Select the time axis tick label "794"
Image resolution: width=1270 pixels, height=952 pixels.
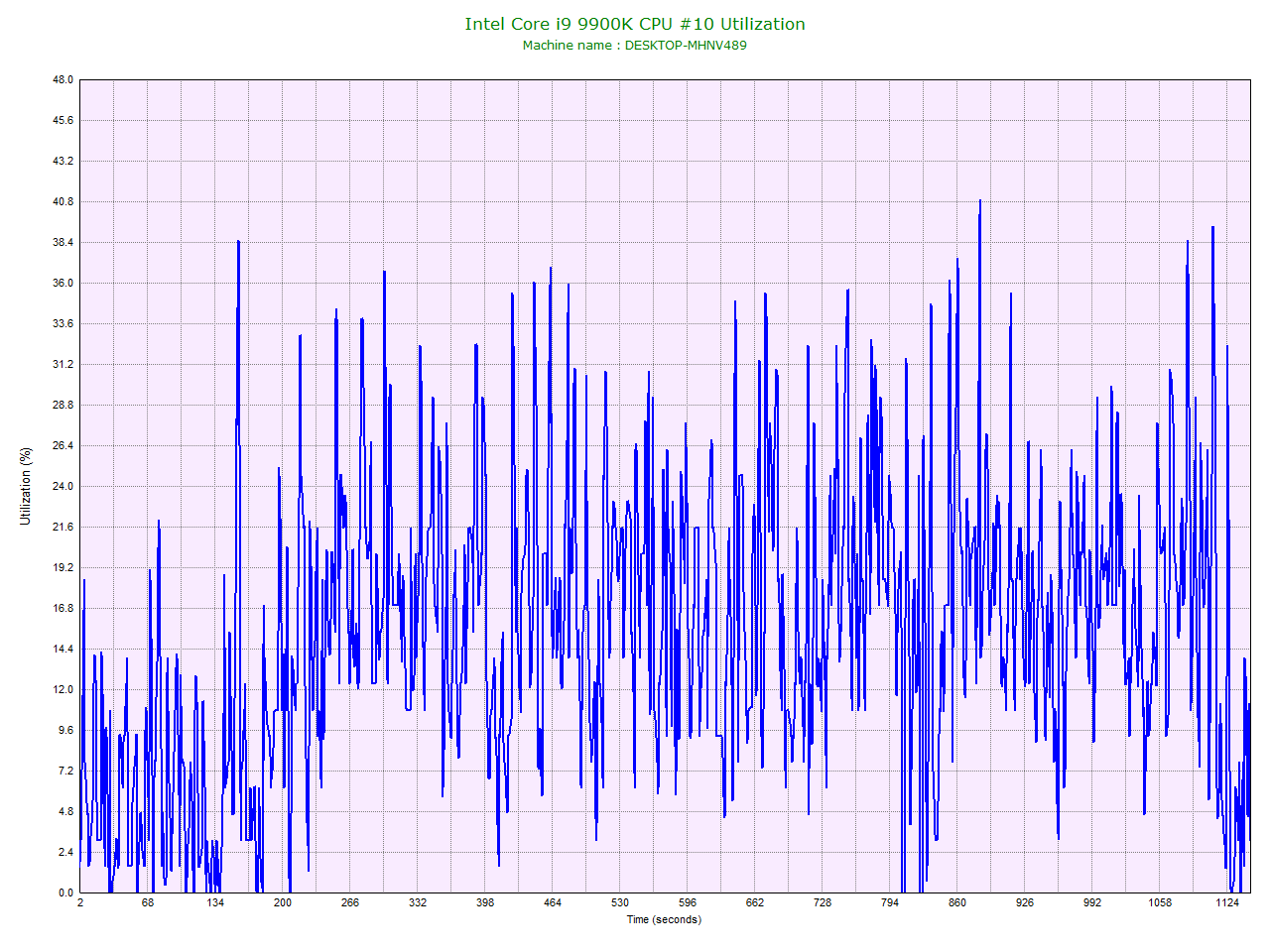tap(890, 902)
